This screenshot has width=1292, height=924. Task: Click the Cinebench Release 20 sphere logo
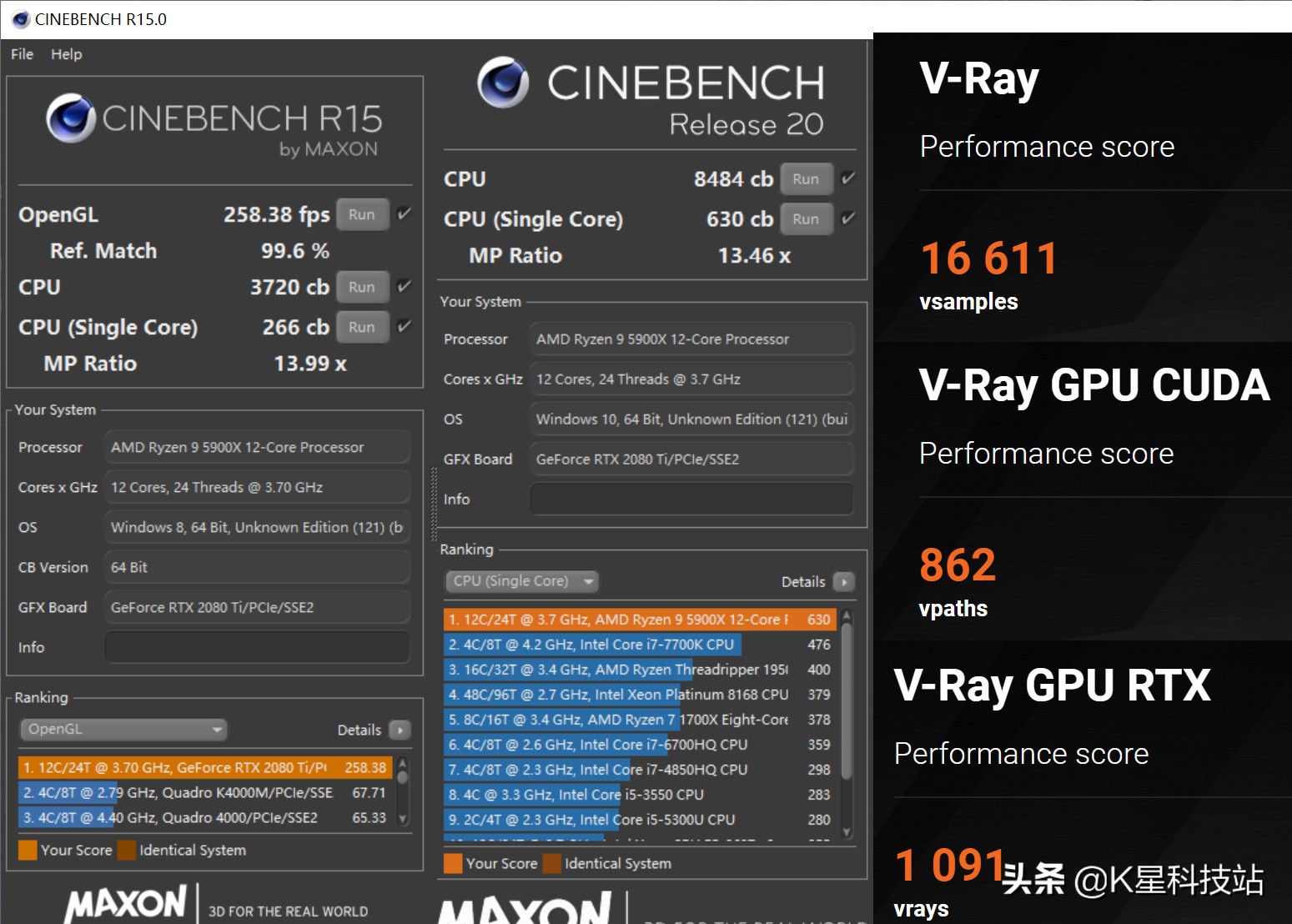point(503,83)
